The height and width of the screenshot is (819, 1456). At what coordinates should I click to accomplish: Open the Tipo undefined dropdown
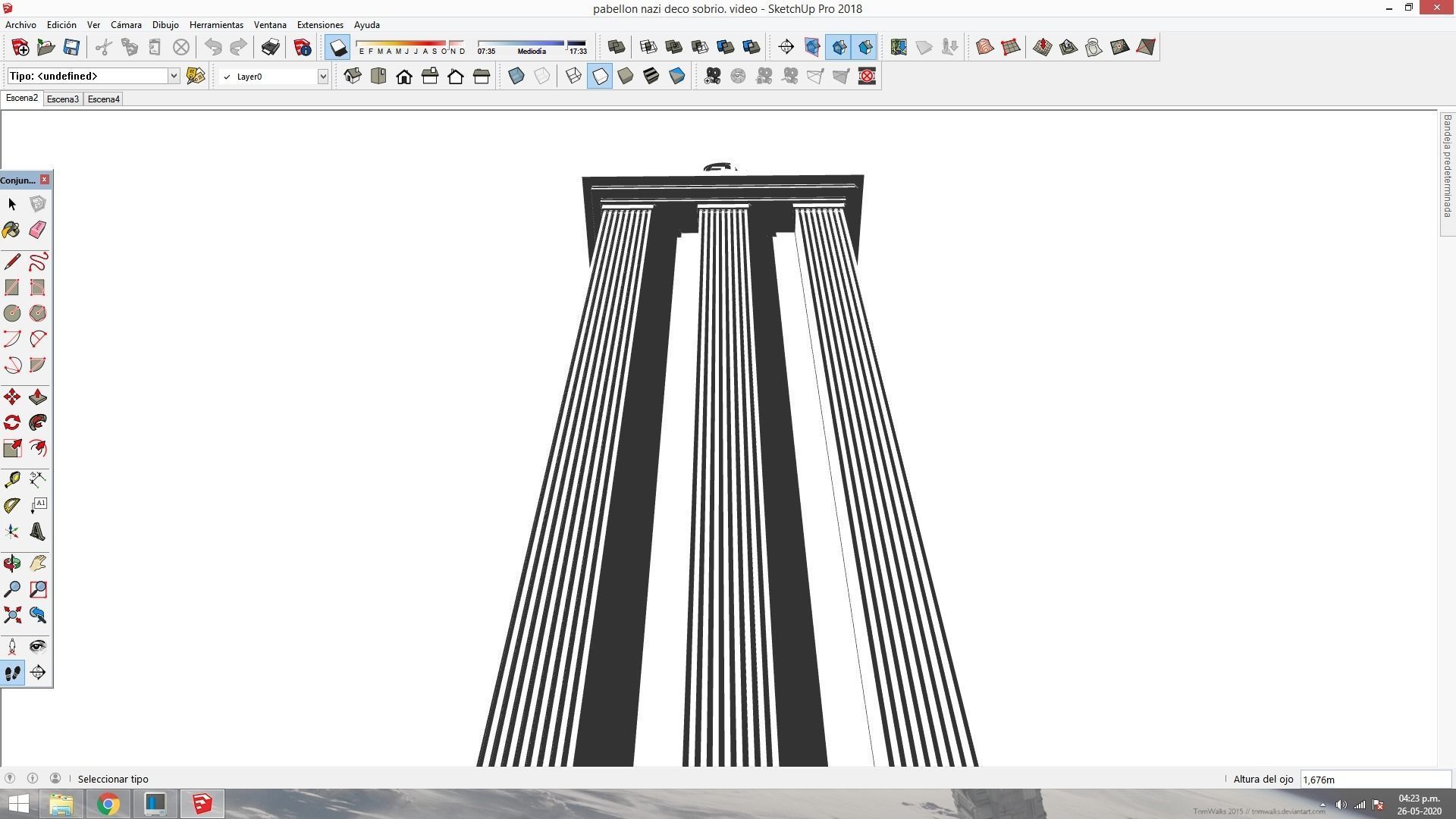tap(173, 76)
